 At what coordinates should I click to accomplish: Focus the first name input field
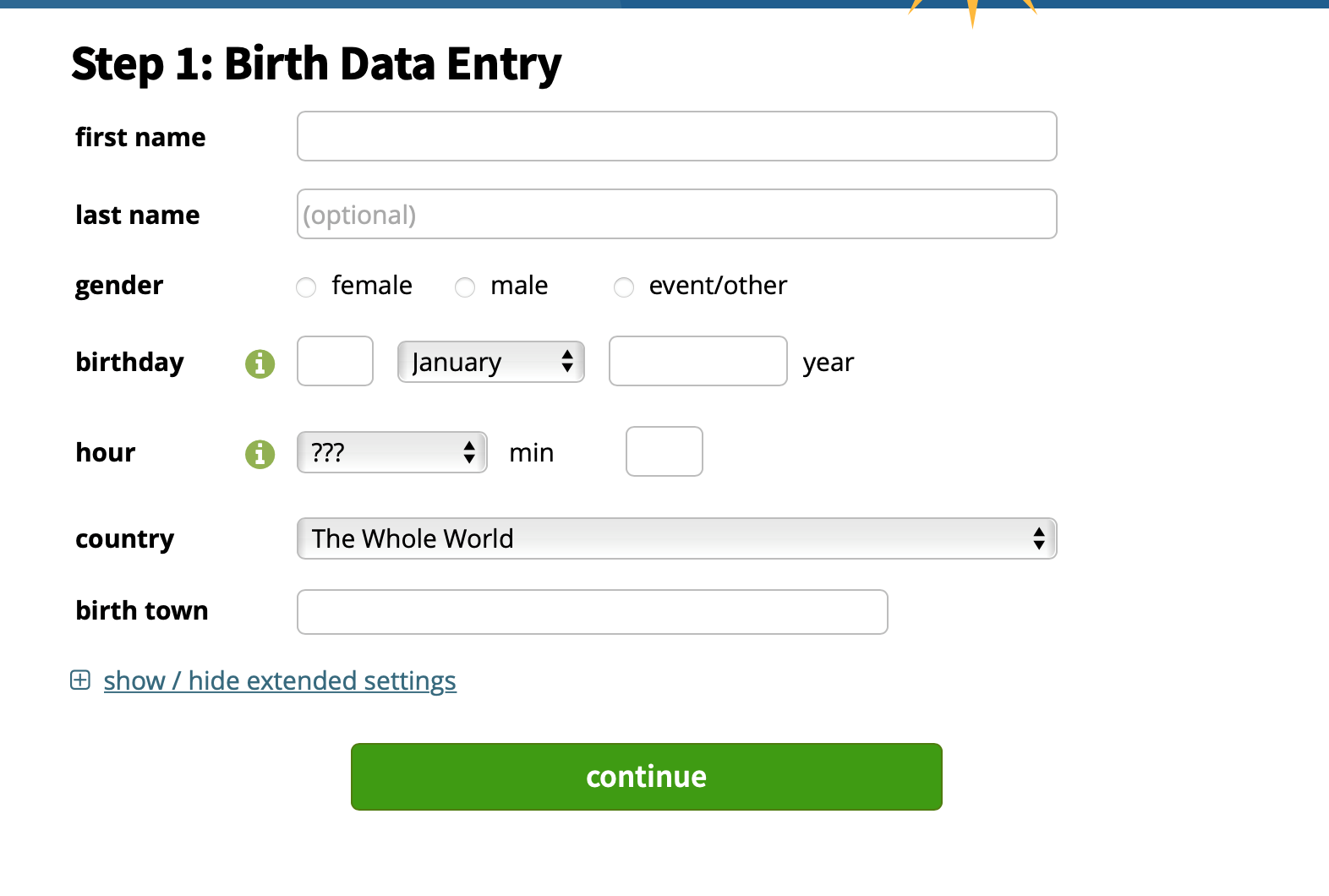[677, 136]
